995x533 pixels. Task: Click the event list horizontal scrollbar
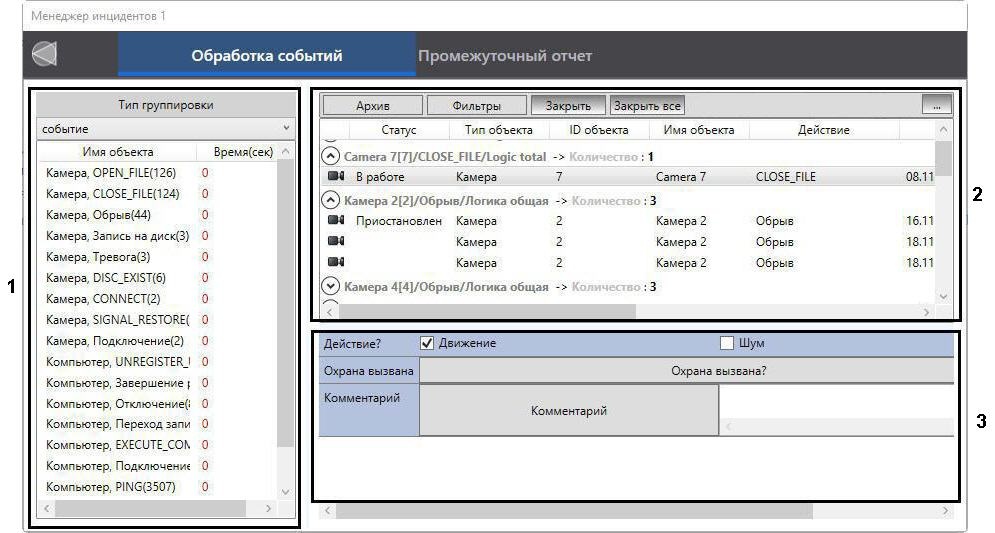click(x=480, y=311)
